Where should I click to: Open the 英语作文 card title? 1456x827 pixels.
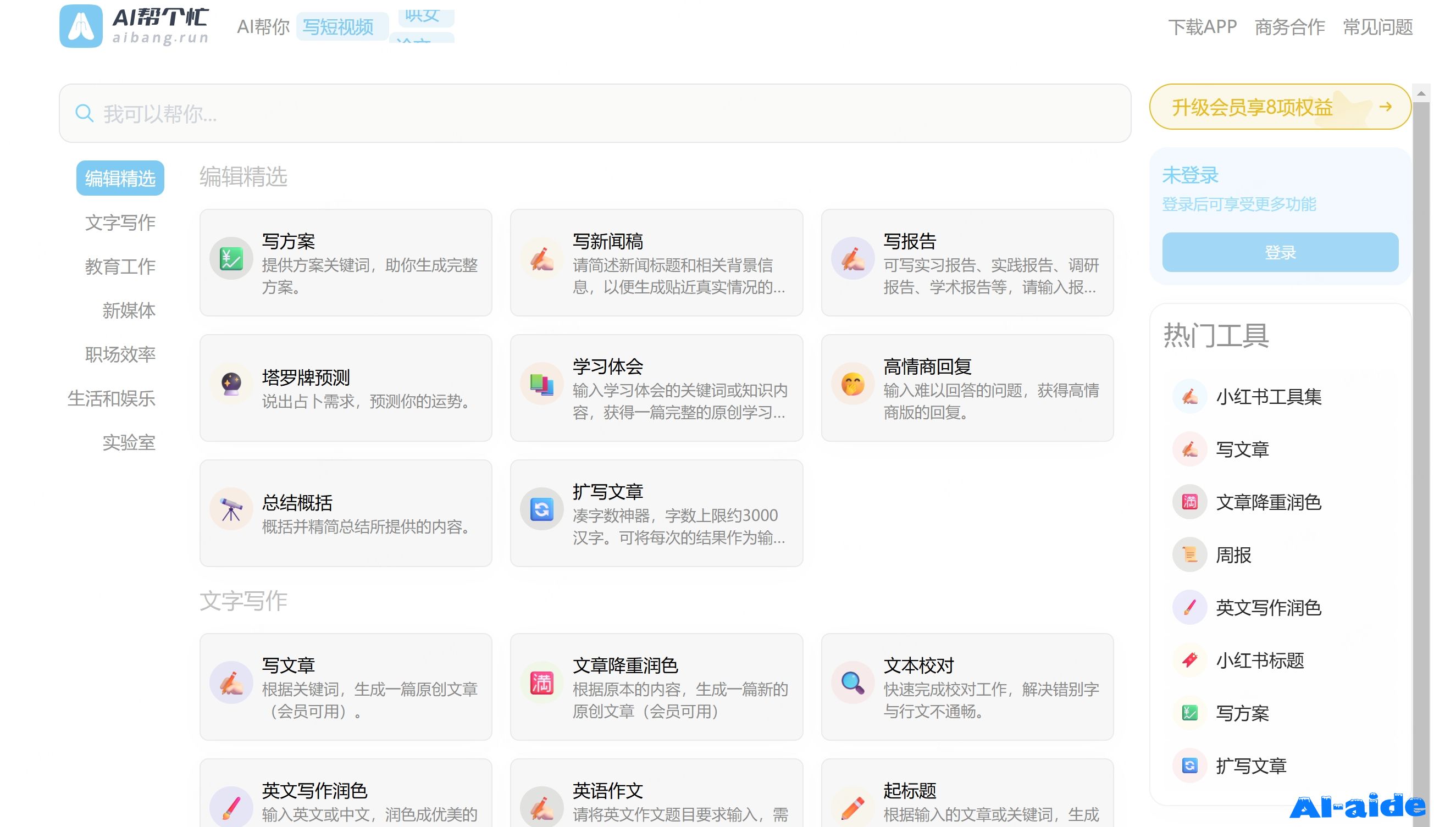(608, 791)
